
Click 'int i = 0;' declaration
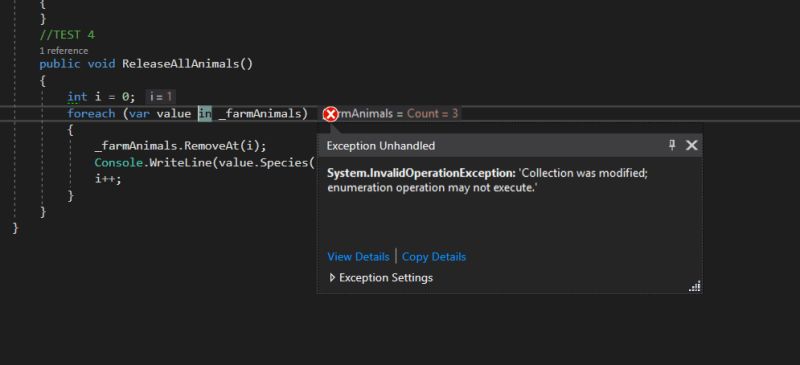pos(102,96)
